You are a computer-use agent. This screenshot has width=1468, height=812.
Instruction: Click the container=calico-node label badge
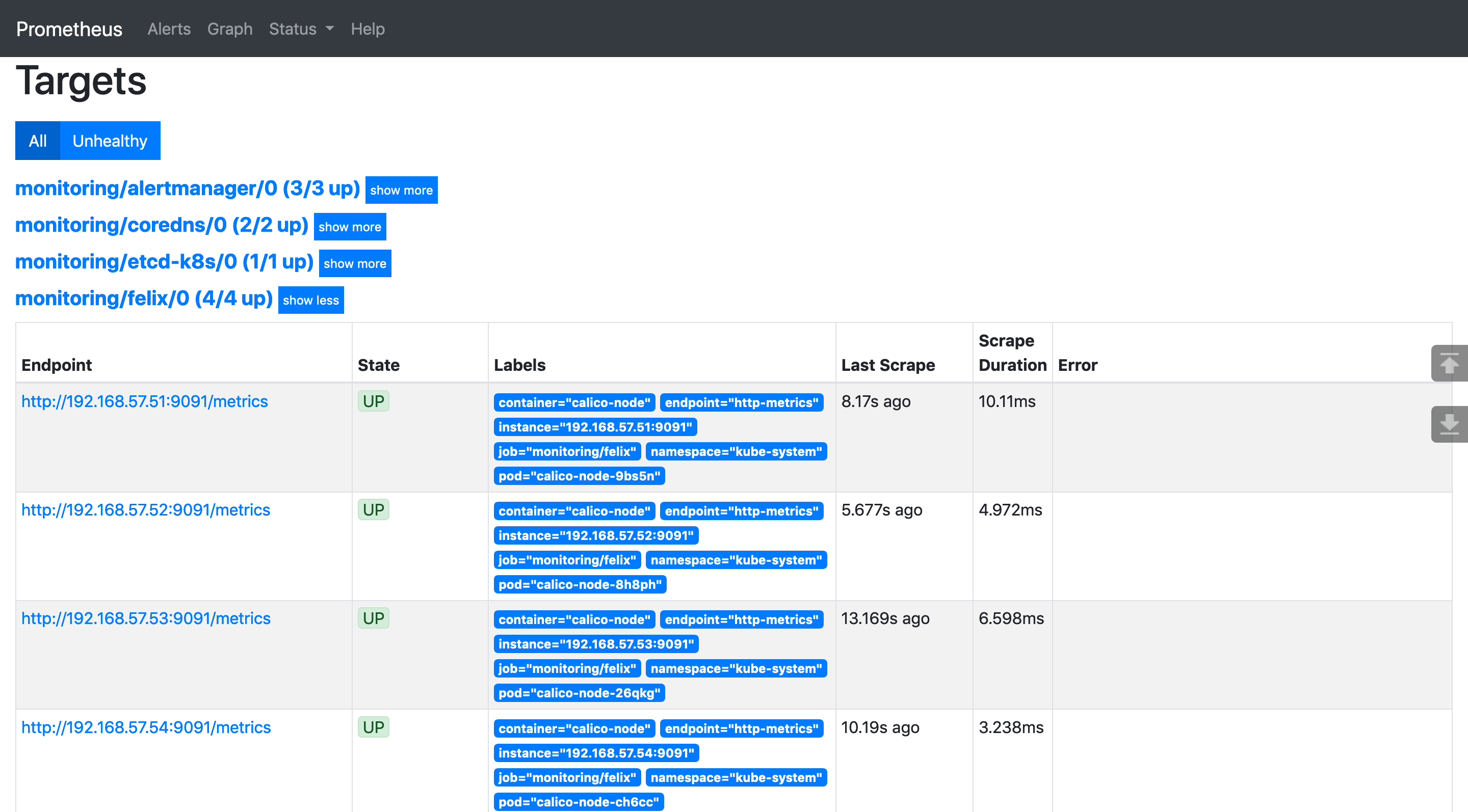pyautogui.click(x=574, y=401)
